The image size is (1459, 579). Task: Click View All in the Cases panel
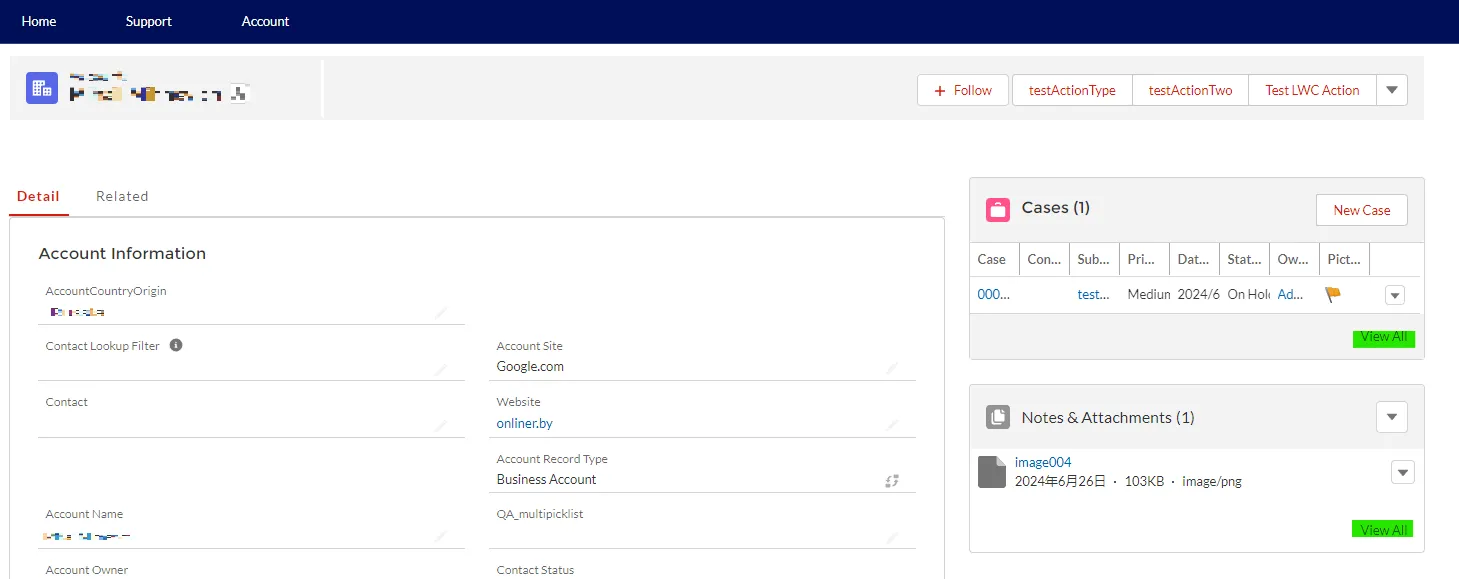(x=1383, y=337)
